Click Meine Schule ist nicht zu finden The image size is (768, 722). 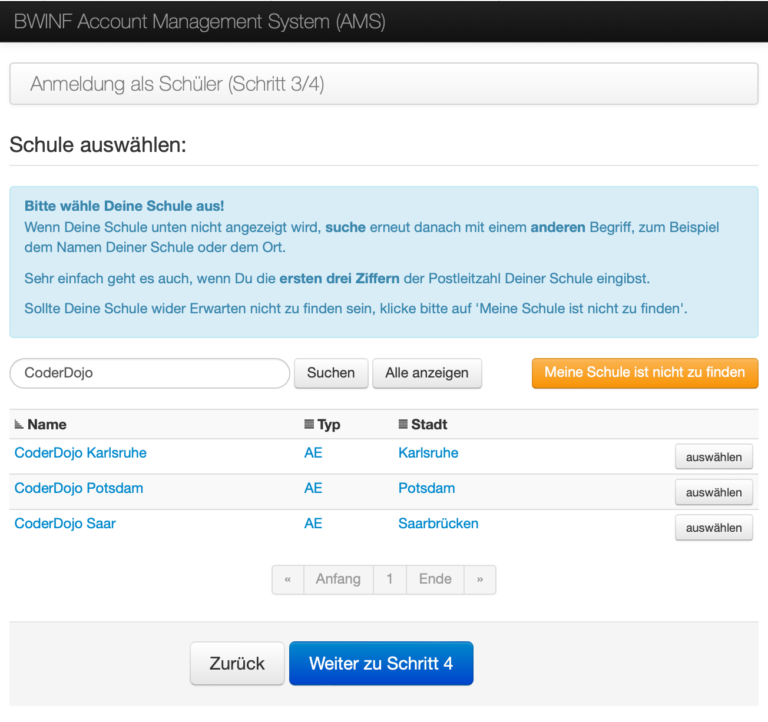(644, 373)
